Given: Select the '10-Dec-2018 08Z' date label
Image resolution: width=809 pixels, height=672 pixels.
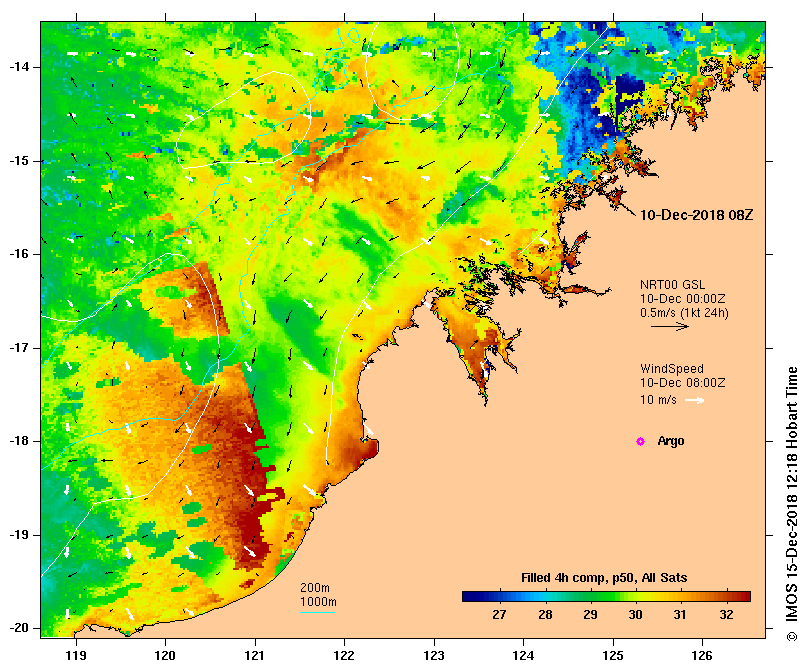Looking at the screenshot, I should tap(697, 215).
